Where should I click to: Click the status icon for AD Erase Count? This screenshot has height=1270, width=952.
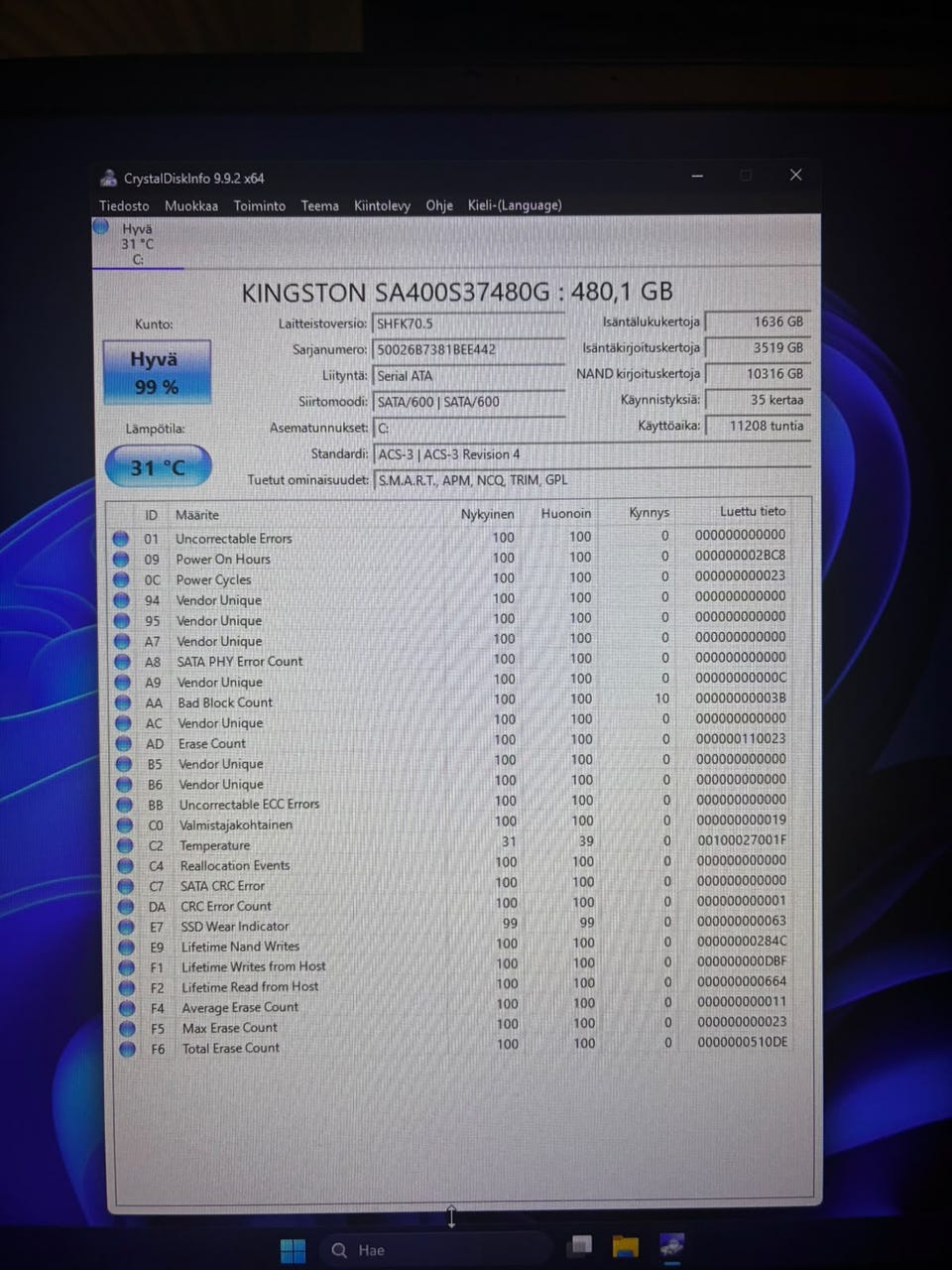click(123, 743)
